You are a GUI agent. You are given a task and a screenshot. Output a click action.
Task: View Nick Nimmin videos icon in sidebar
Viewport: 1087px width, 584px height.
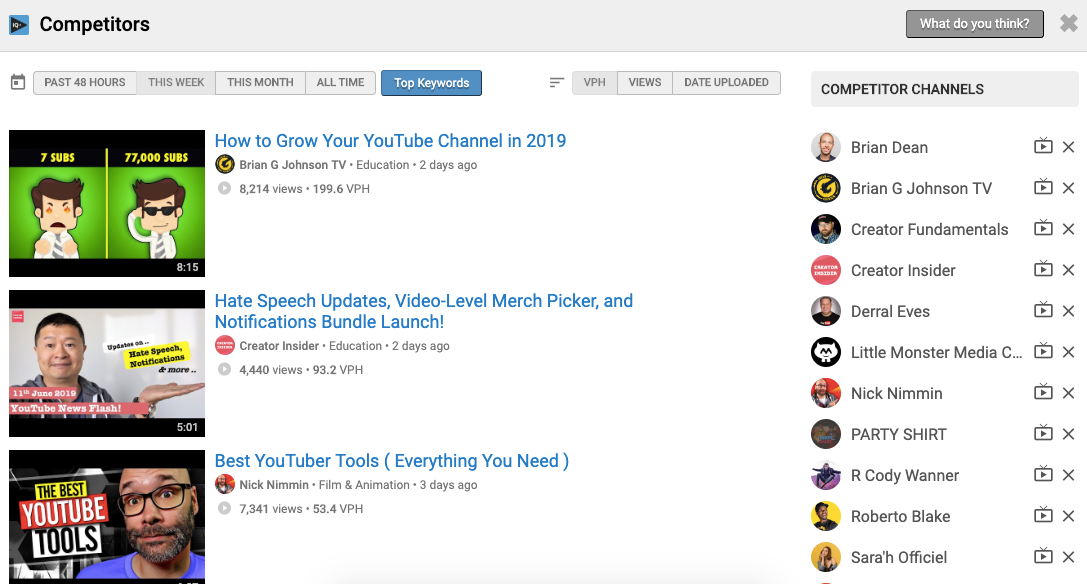pyautogui.click(x=1043, y=393)
